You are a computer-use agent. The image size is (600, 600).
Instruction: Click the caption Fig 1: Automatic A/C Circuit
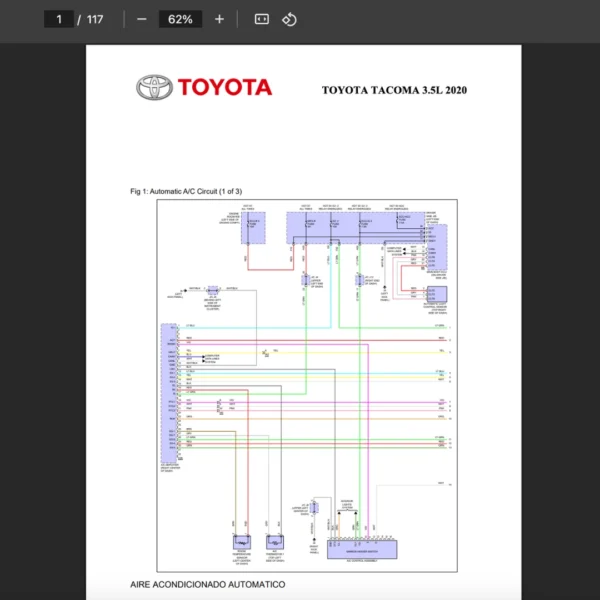186,191
